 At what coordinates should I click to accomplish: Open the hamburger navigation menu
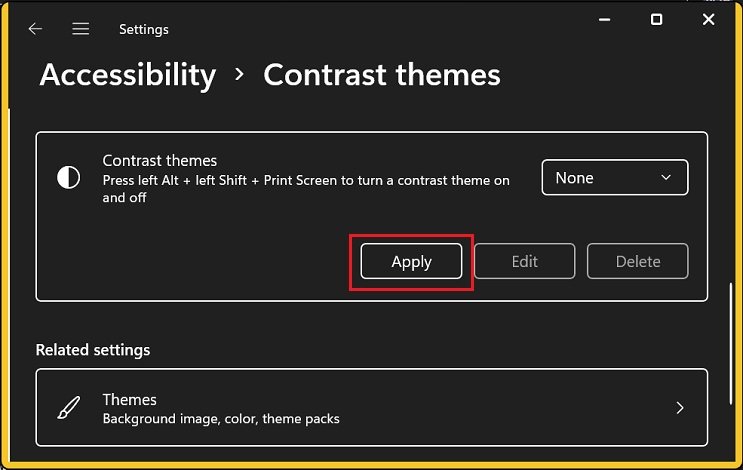[81, 29]
